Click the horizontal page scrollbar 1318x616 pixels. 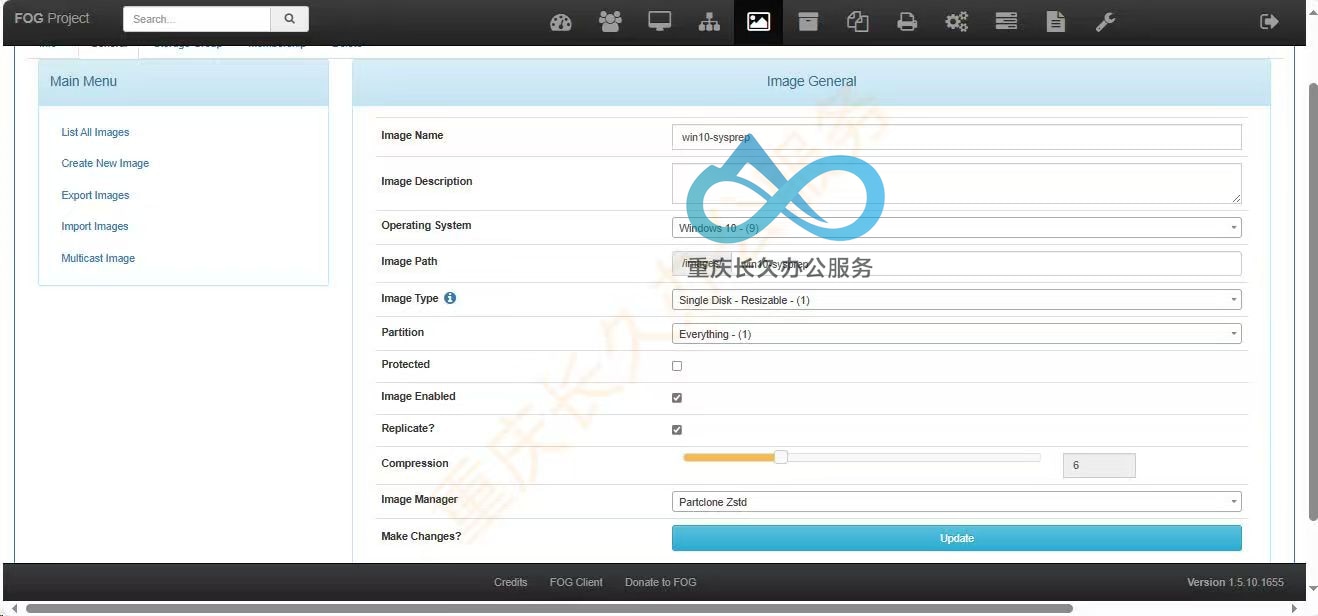(x=549, y=608)
